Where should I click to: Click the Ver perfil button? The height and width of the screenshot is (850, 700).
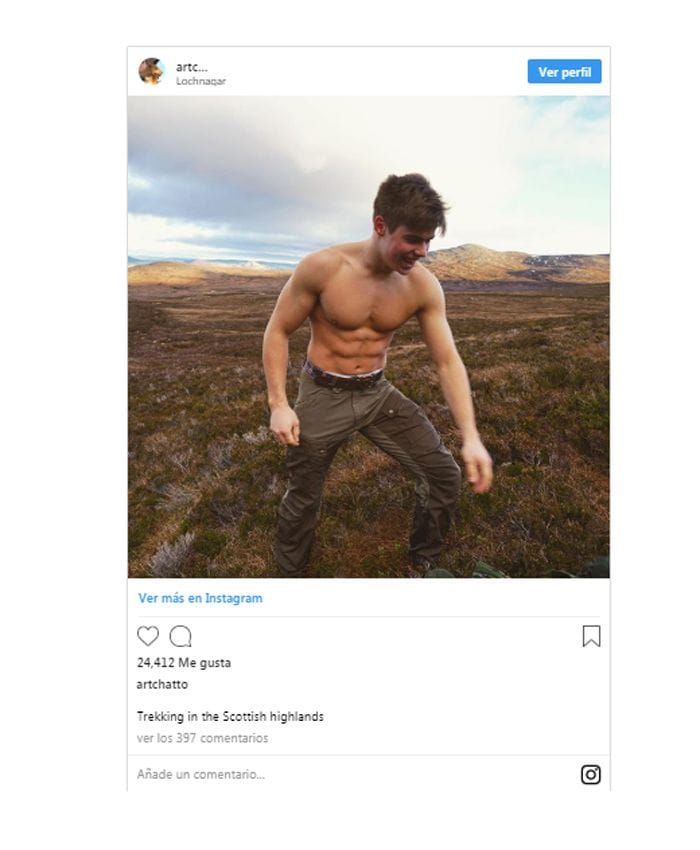[x=564, y=72]
